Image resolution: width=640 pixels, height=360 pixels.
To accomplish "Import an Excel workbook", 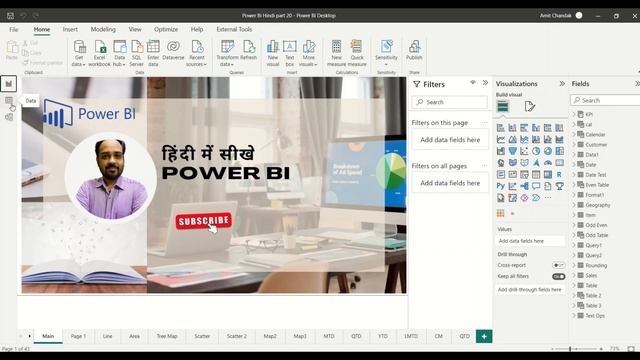I will tap(100, 53).
